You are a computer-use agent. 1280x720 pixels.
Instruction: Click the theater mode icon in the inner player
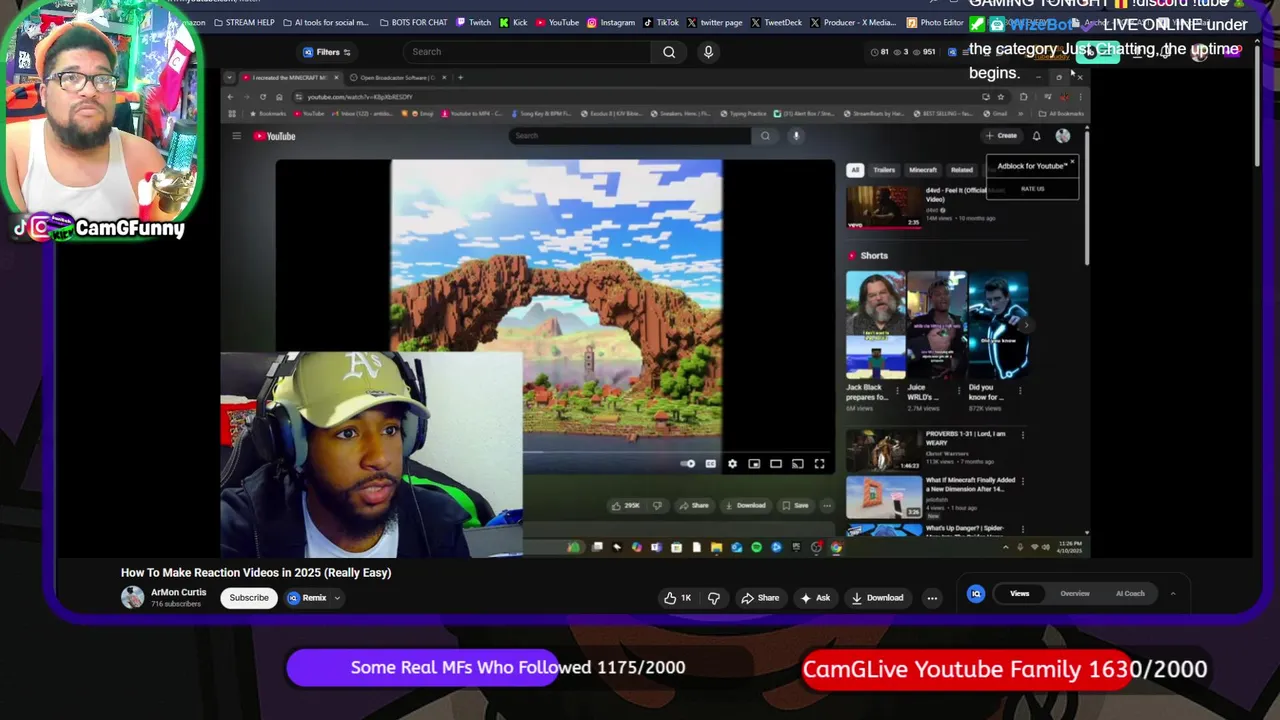coord(776,464)
